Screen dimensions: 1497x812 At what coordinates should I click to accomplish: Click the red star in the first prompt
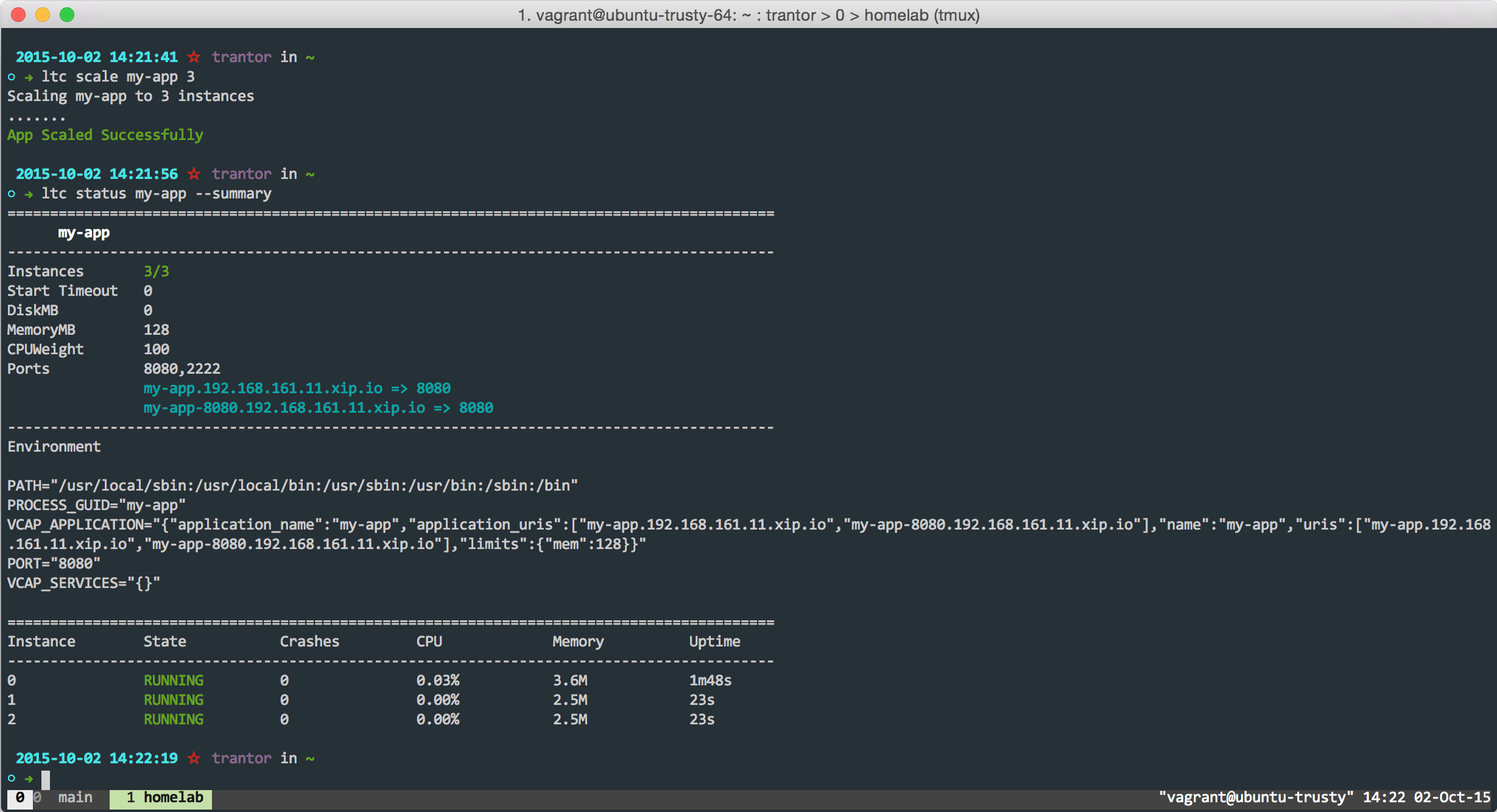pos(194,57)
